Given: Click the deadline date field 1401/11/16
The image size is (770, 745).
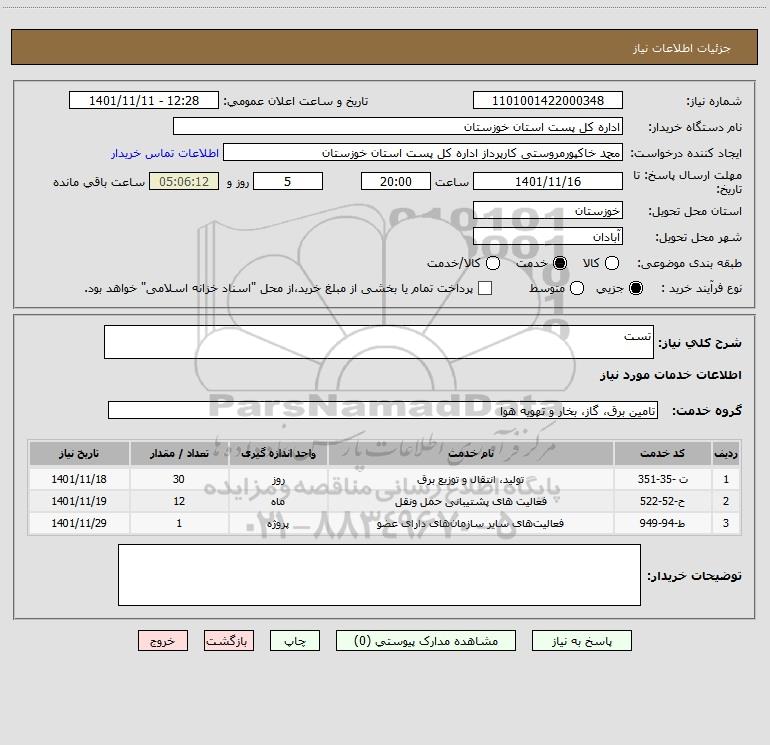Looking at the screenshot, I should click(x=548, y=181).
